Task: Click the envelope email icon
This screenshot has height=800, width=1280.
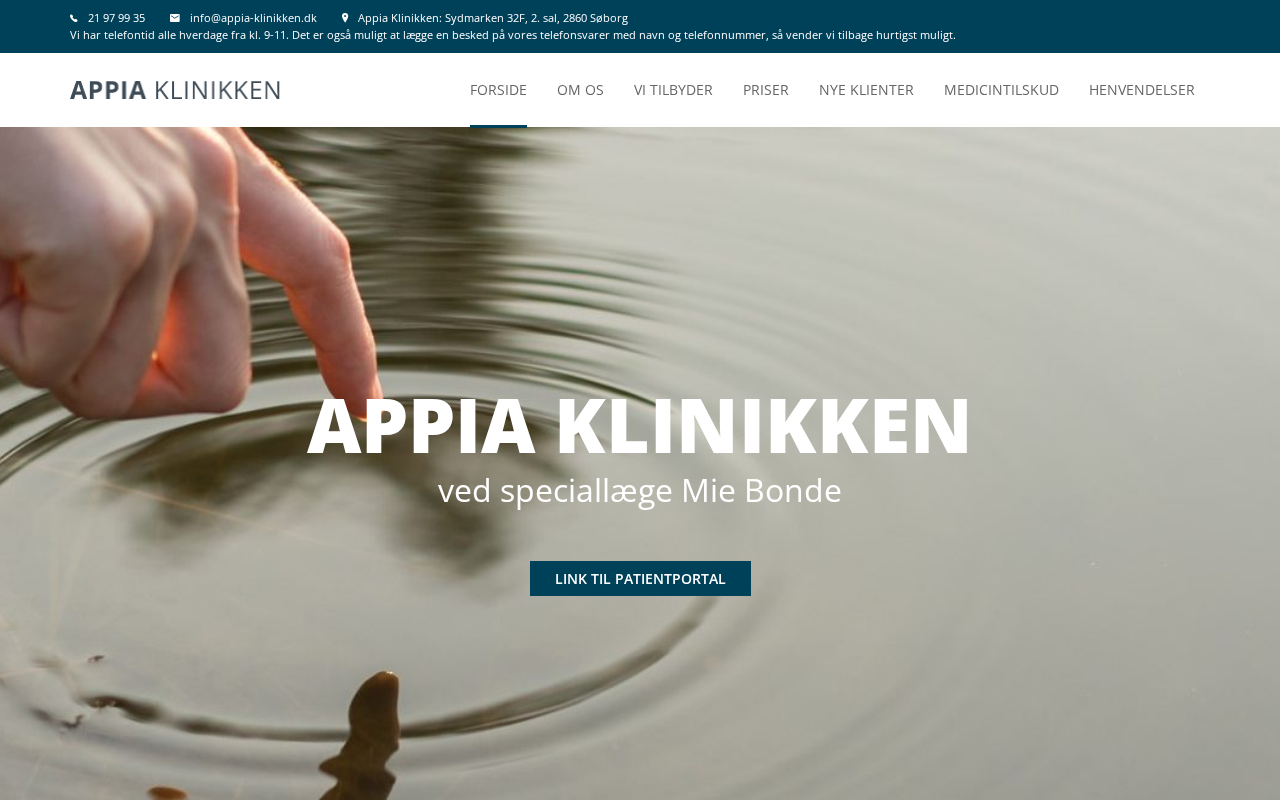Action: pos(175,18)
